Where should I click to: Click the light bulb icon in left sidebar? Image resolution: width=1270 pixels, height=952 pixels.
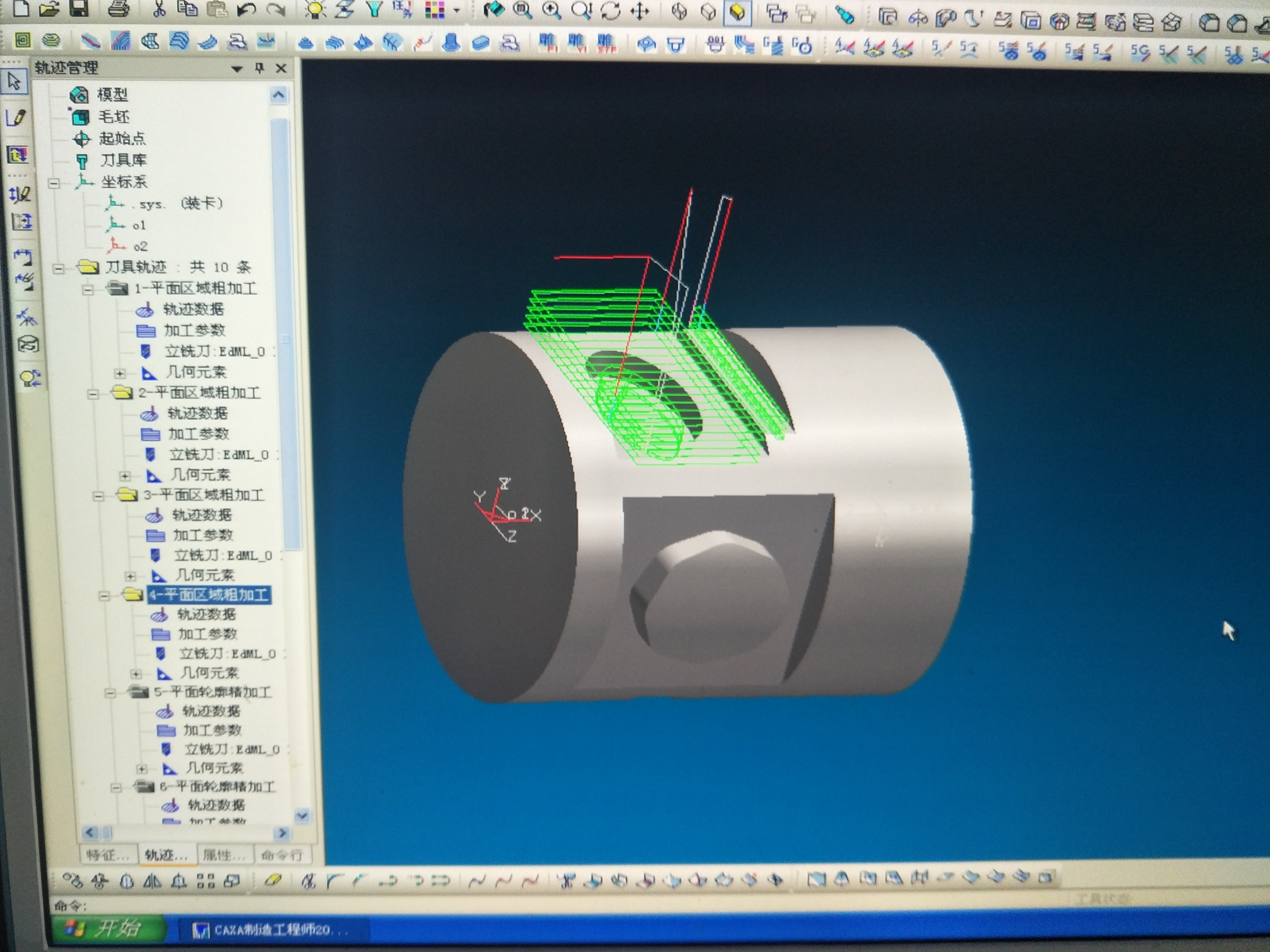(29, 378)
